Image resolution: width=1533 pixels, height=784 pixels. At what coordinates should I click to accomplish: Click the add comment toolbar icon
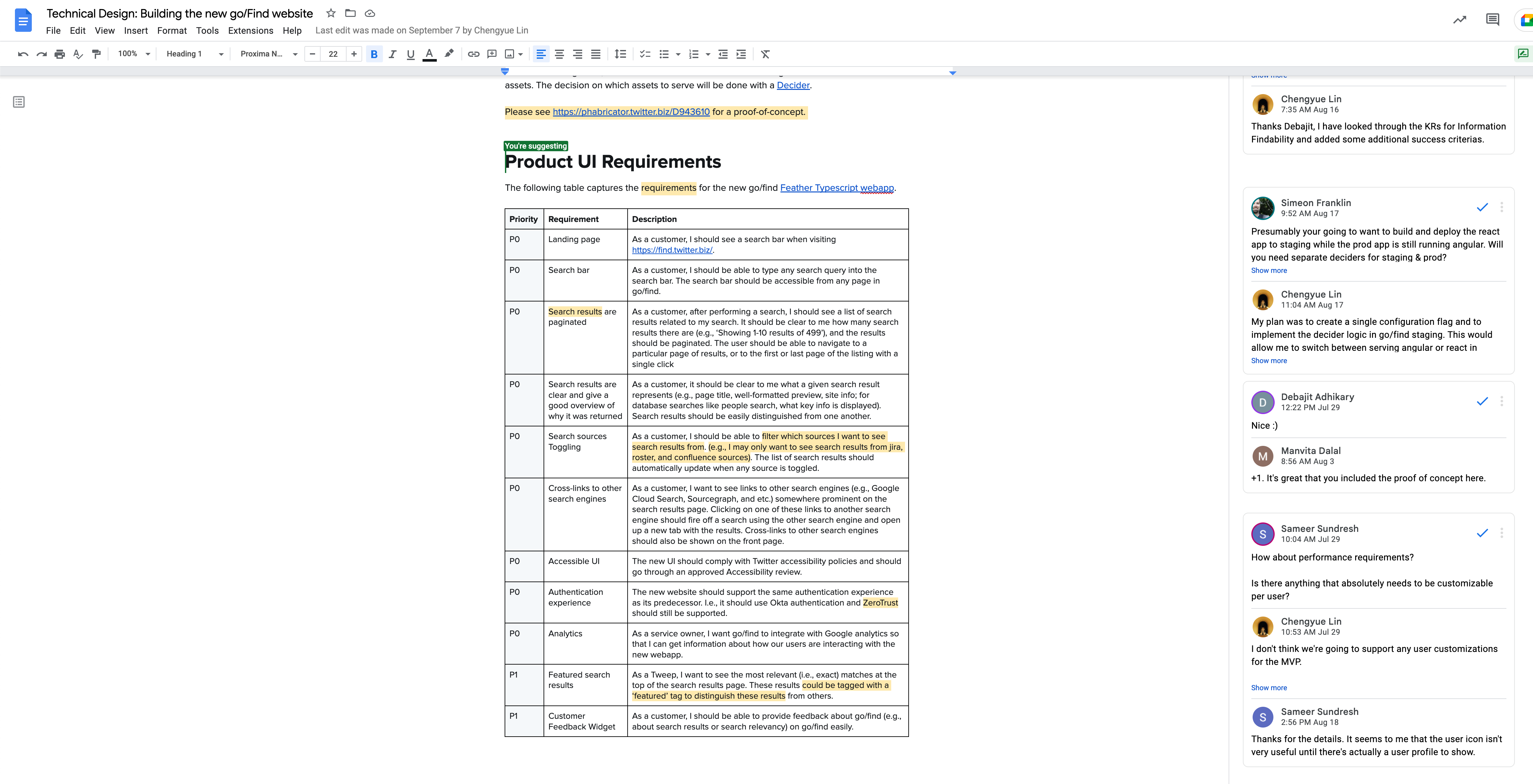click(x=492, y=54)
